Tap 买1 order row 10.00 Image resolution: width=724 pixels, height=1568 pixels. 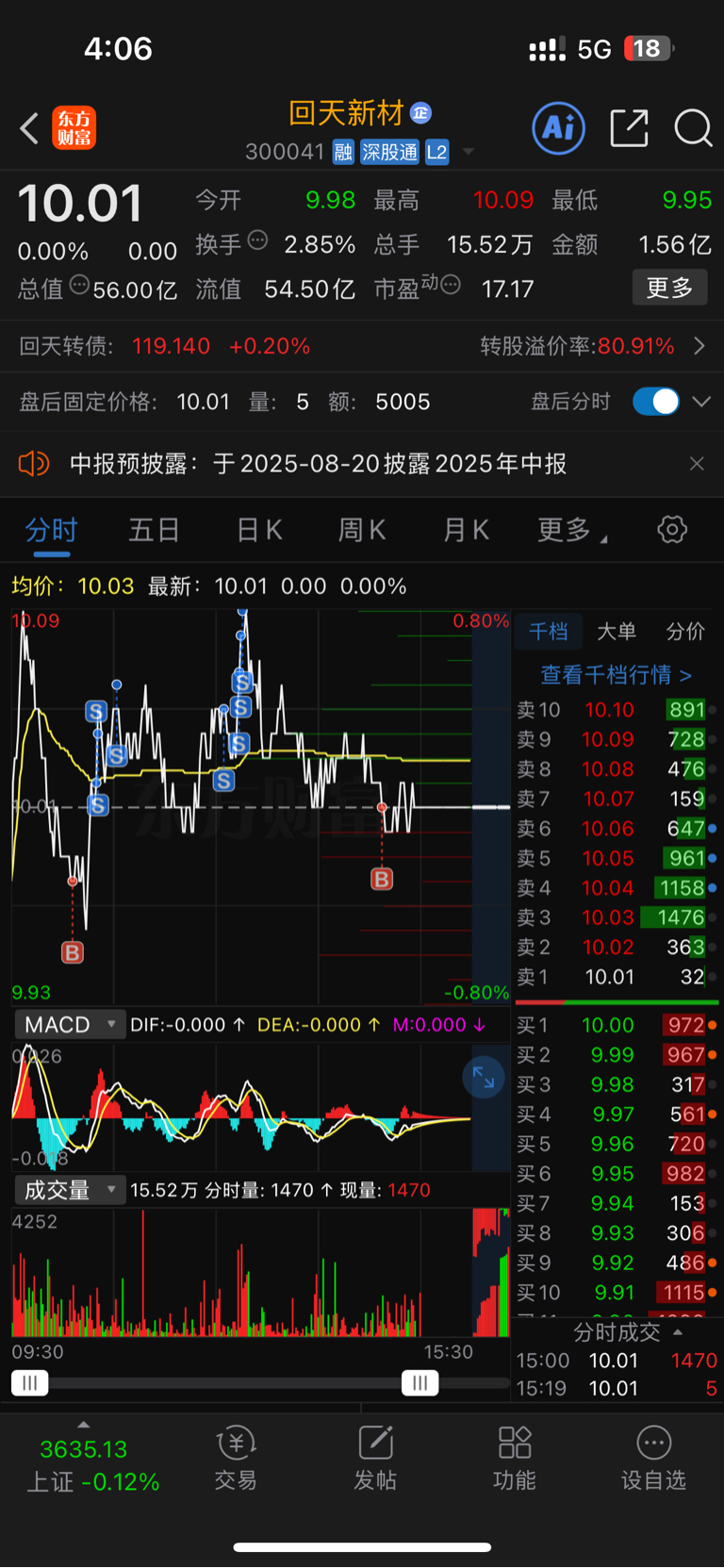point(617,1025)
